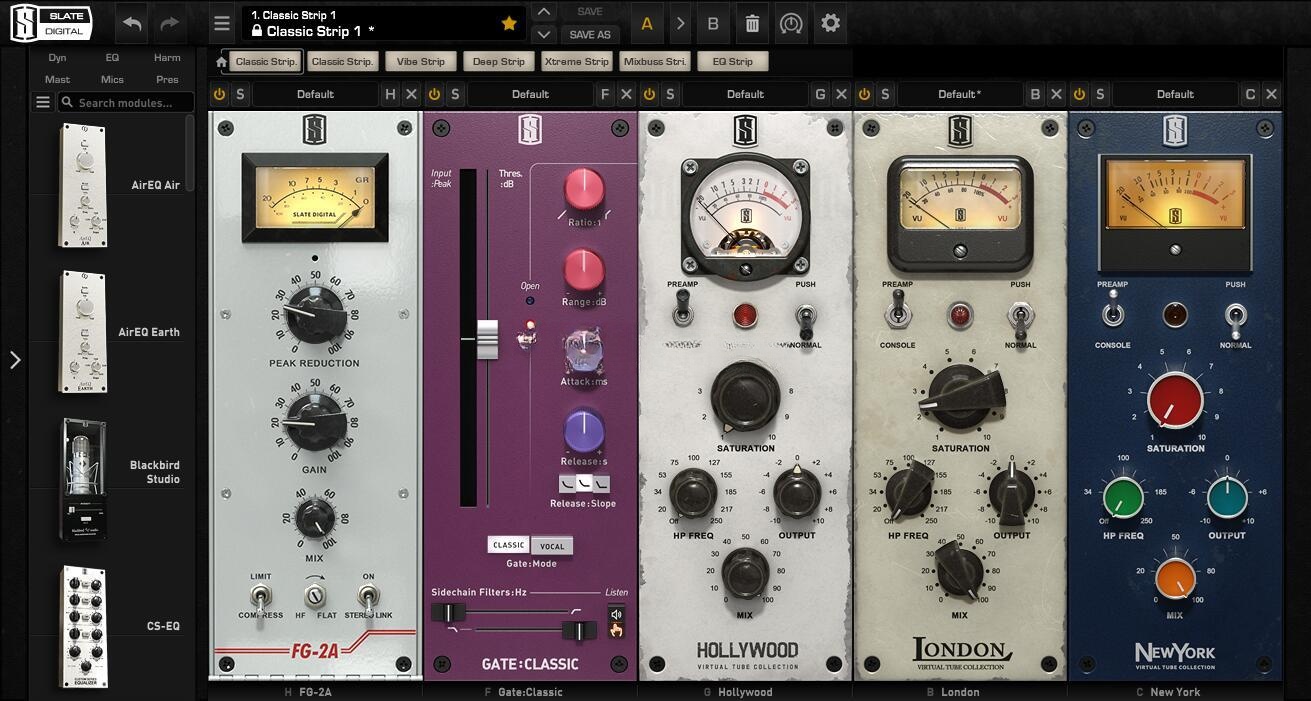
Task: Toggle power of London module
Action: 864,94
